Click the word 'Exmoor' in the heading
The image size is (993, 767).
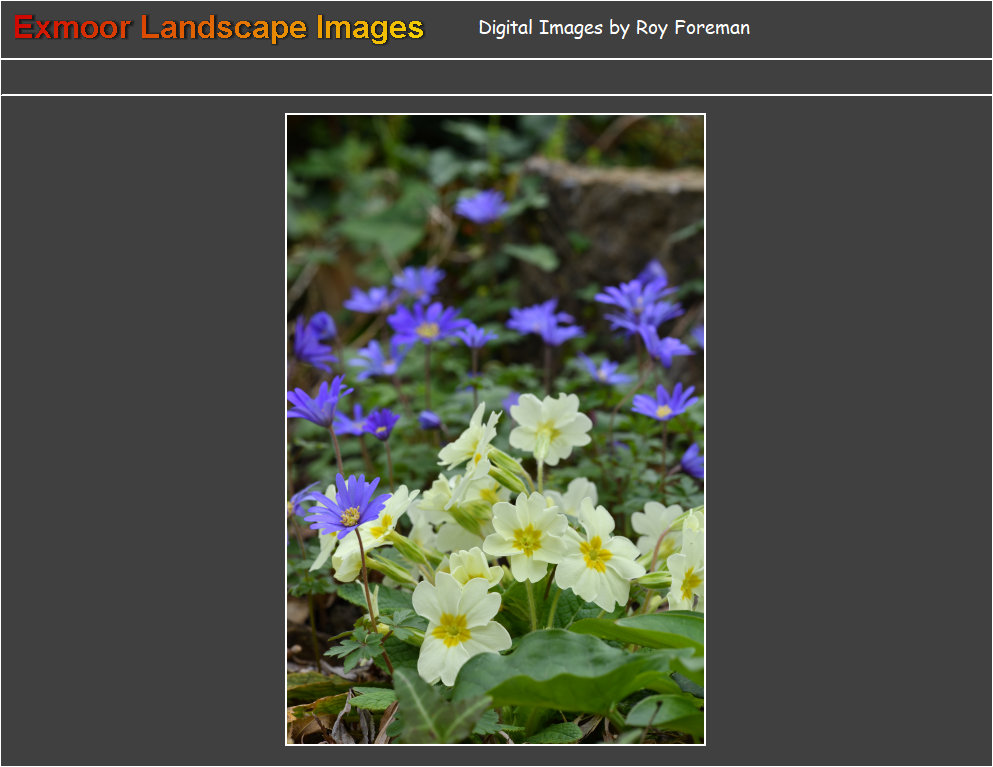[72, 28]
